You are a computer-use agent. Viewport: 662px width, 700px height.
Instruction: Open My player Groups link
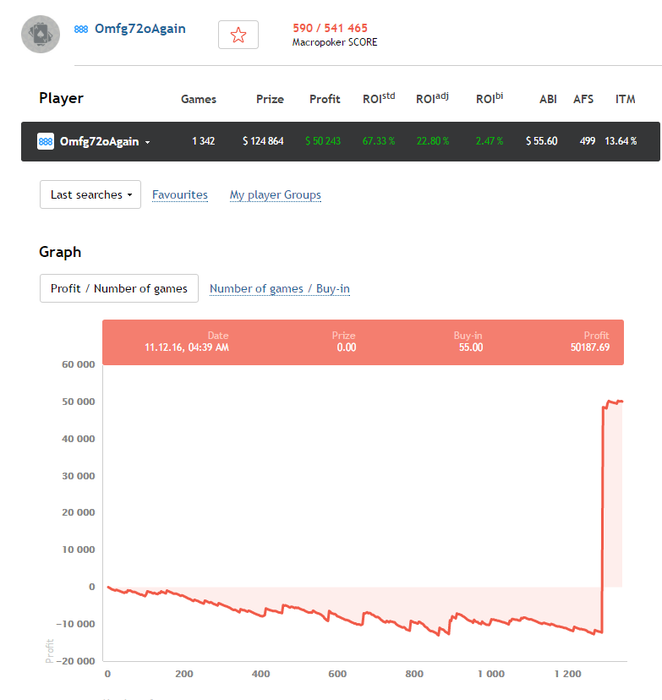click(x=275, y=195)
